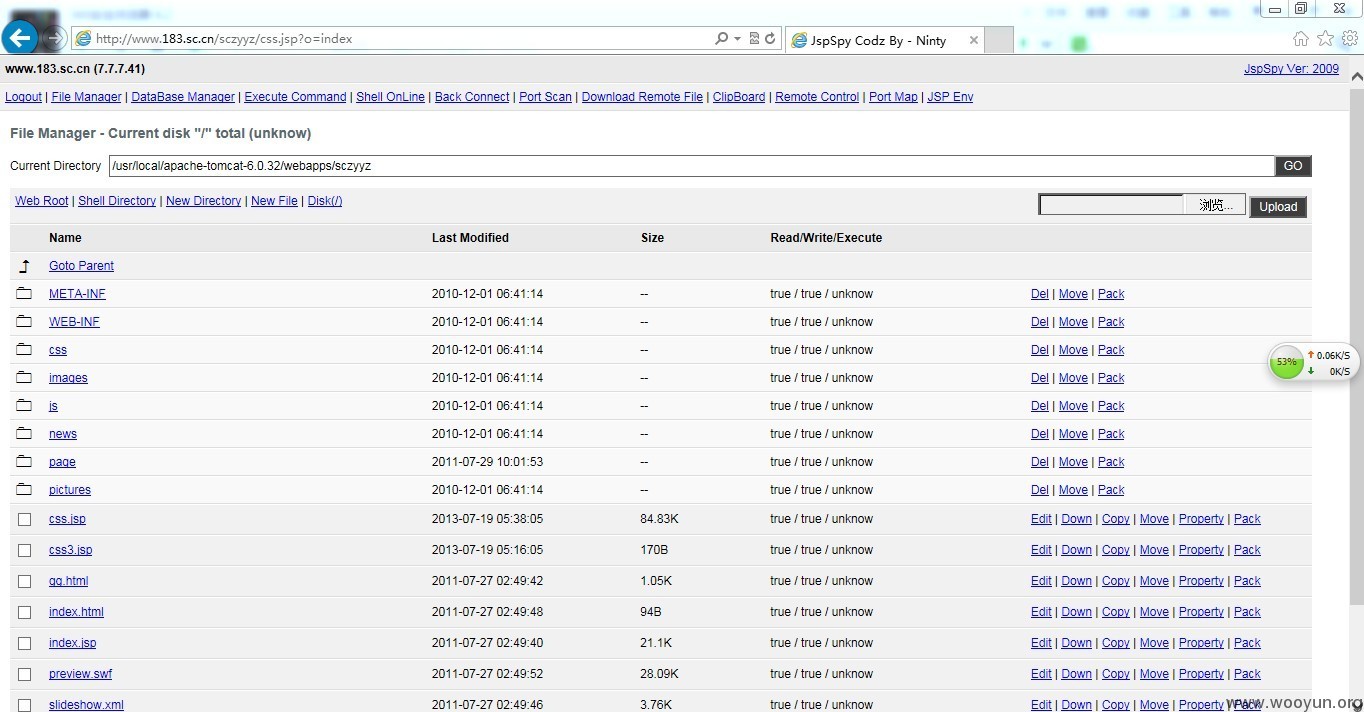Open Download Remote File menu link

pos(642,97)
